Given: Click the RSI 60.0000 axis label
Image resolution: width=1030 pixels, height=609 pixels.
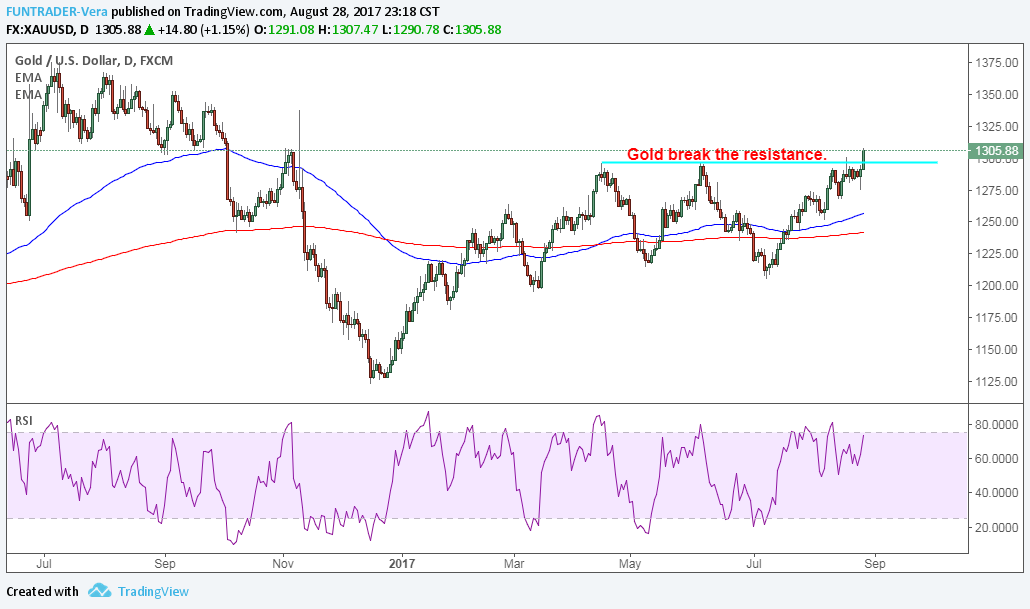Looking at the screenshot, I should [996, 459].
